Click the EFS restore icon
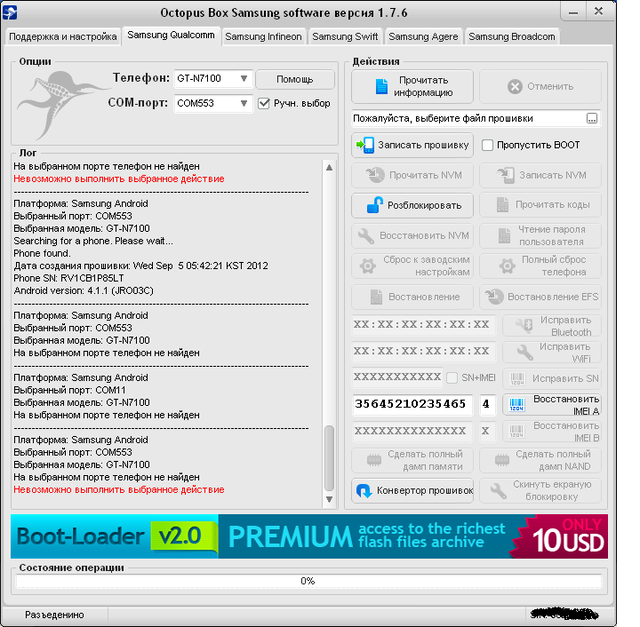Screen dimensions: 640x627 (494, 297)
